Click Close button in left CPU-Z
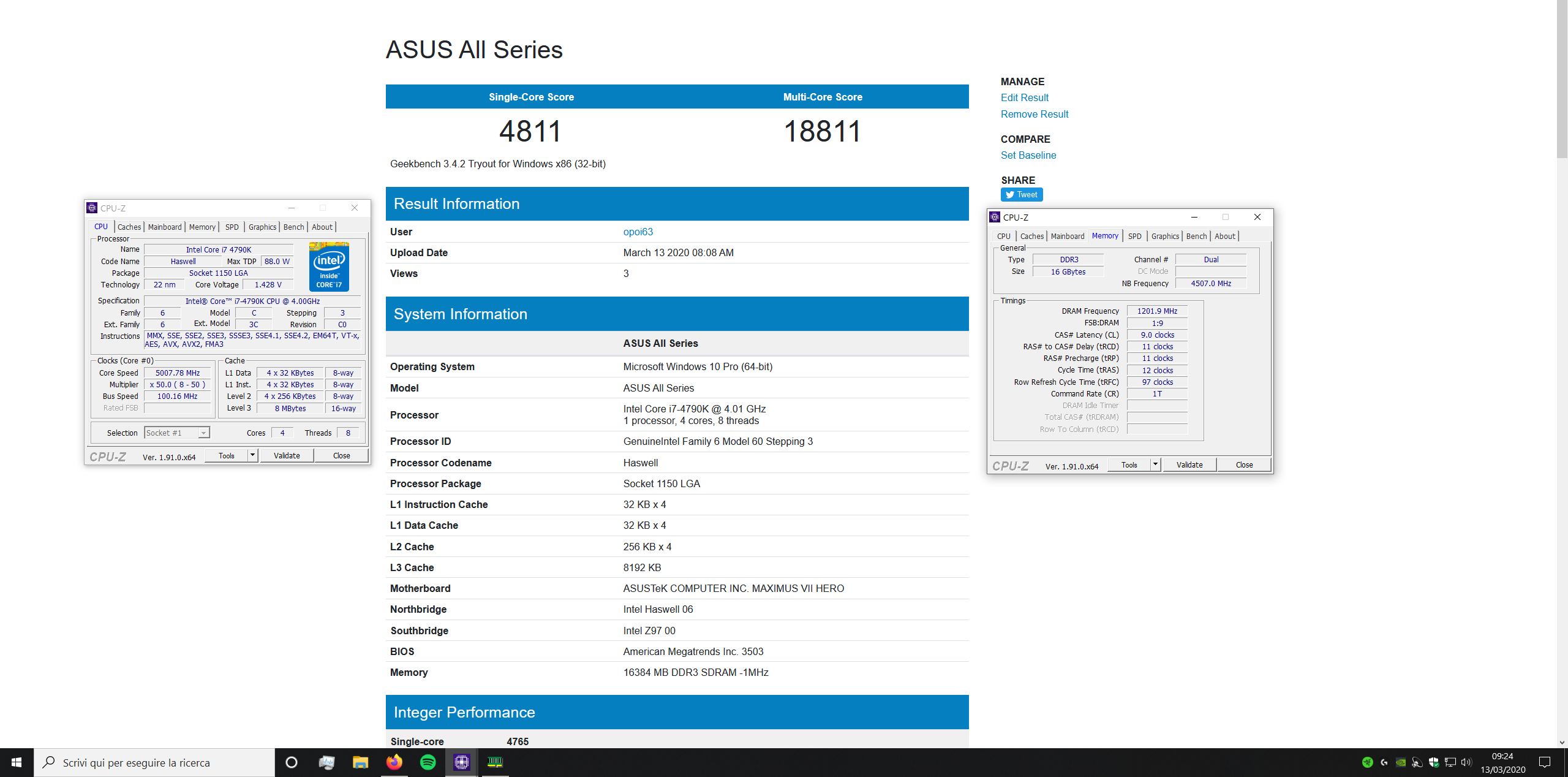The image size is (1568, 777). tap(342, 455)
